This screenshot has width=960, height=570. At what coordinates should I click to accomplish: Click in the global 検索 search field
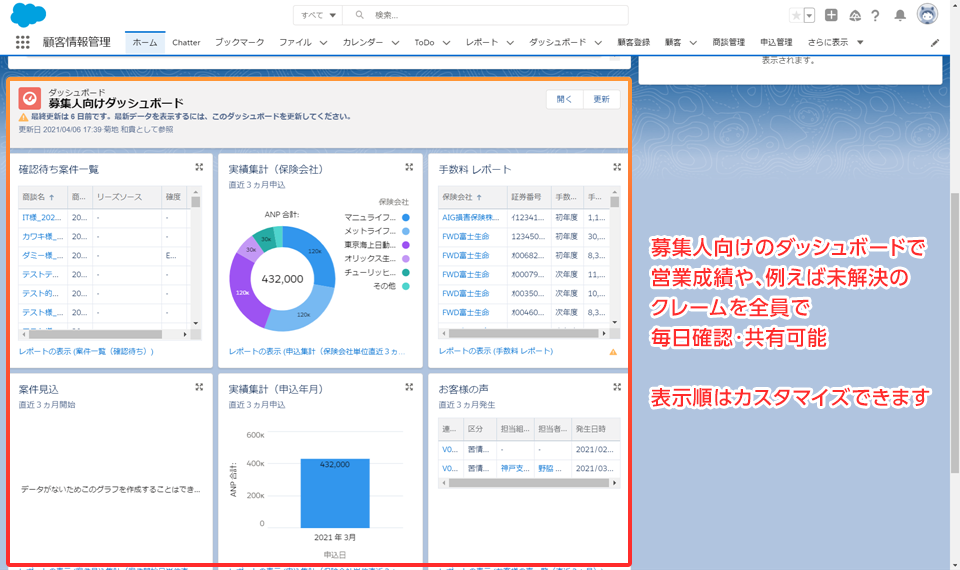tap(495, 15)
